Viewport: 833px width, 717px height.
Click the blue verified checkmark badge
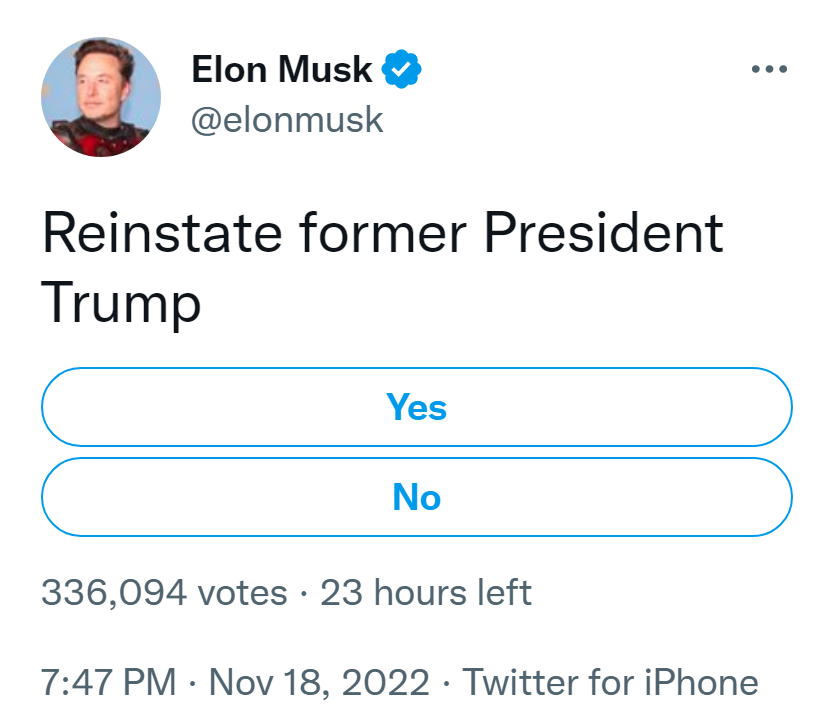pos(402,69)
